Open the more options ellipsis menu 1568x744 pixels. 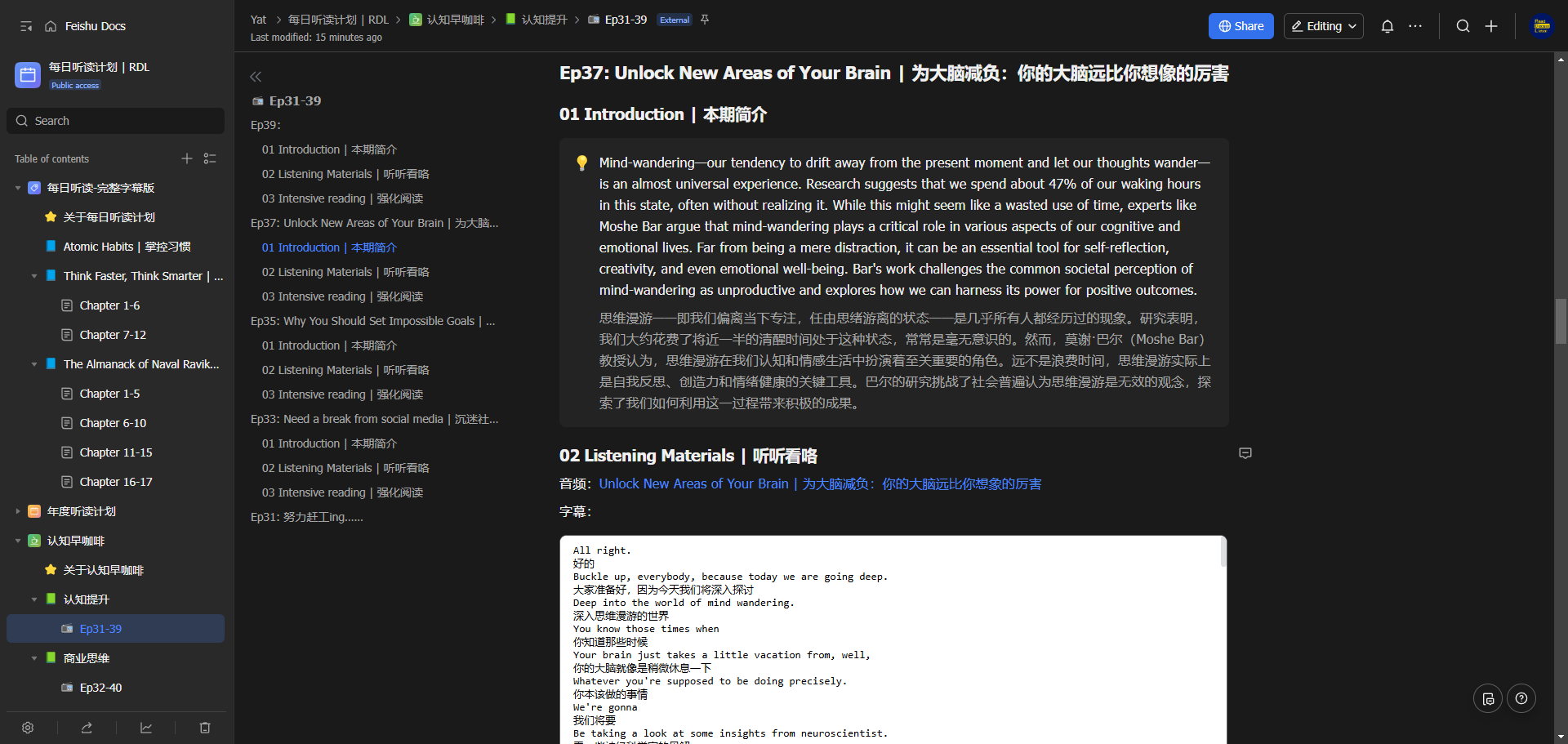(x=1415, y=26)
